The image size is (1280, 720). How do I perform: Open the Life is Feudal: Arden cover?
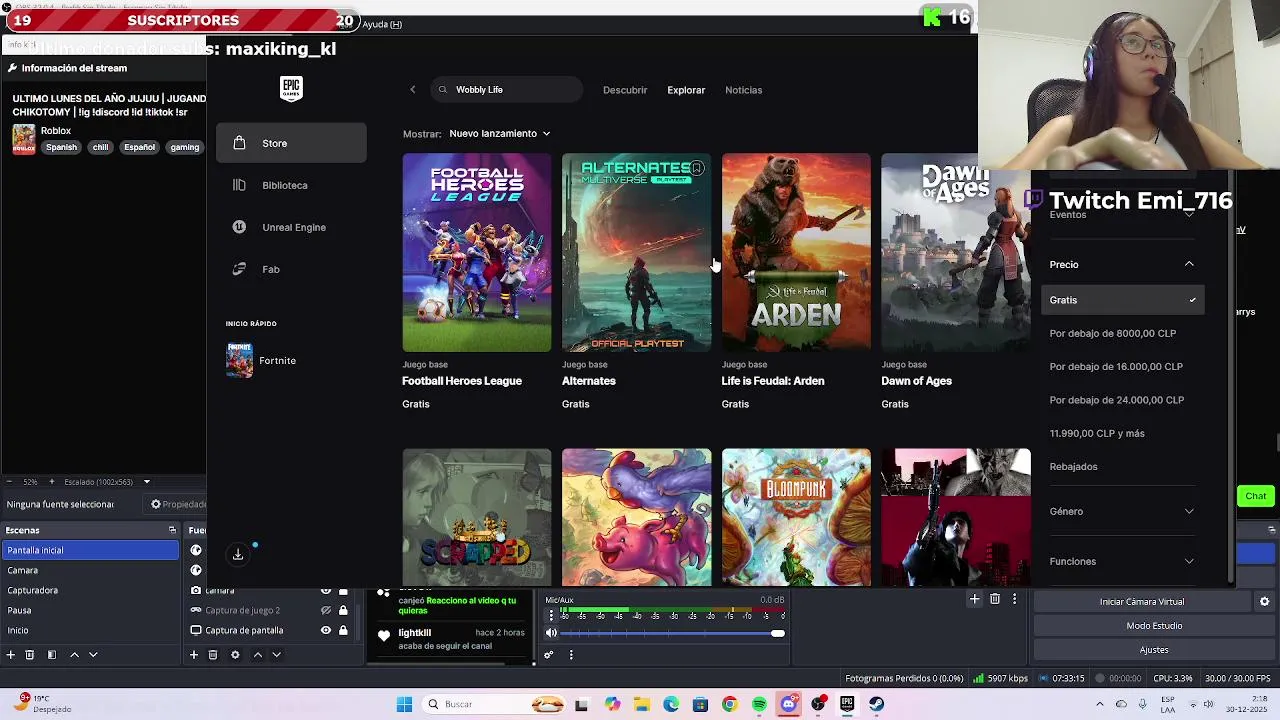coord(796,252)
